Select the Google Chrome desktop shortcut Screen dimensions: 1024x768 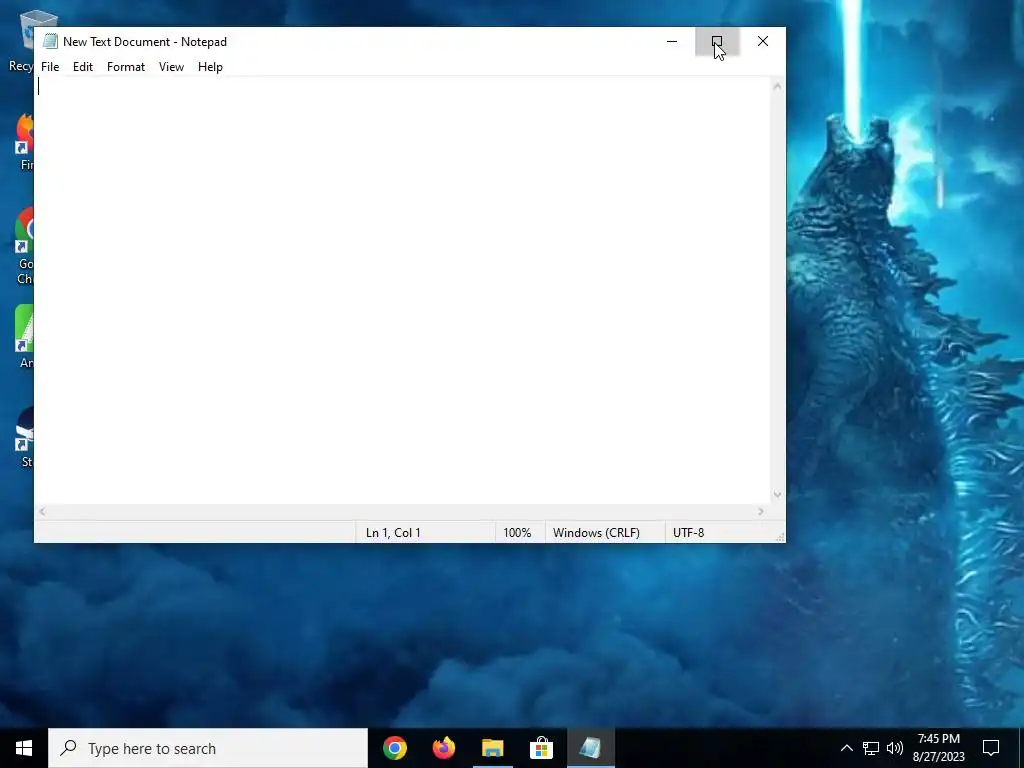(x=25, y=247)
